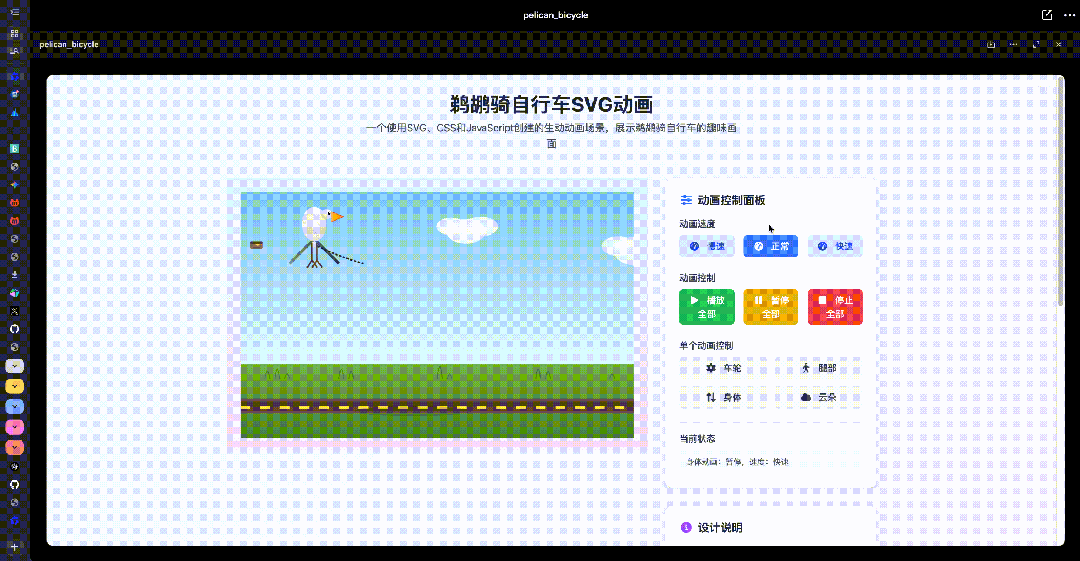The height and width of the screenshot is (561, 1080).
Task: Select the normal speed option 正常
Action: 771,246
